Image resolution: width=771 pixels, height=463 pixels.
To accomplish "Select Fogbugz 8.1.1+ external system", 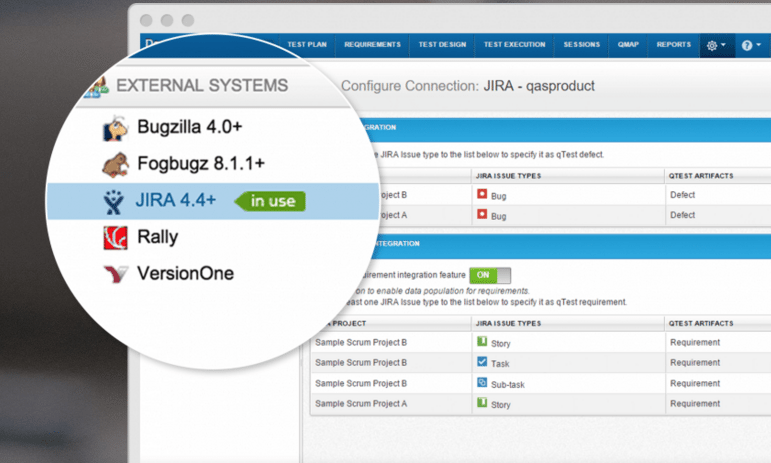I will (x=201, y=163).
